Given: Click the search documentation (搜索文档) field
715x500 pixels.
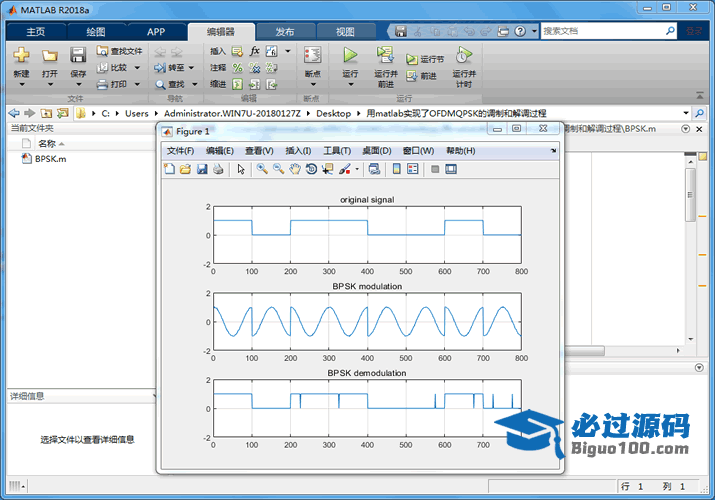Looking at the screenshot, I should [x=602, y=31].
